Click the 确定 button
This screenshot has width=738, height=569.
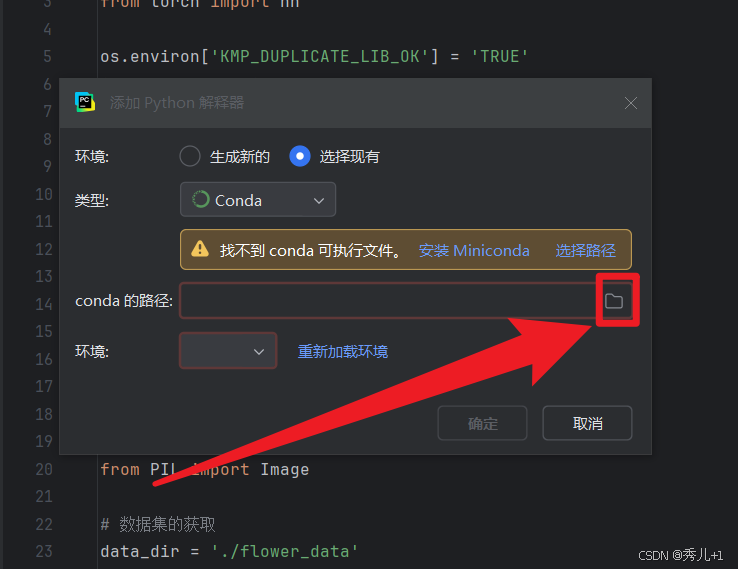(482, 424)
